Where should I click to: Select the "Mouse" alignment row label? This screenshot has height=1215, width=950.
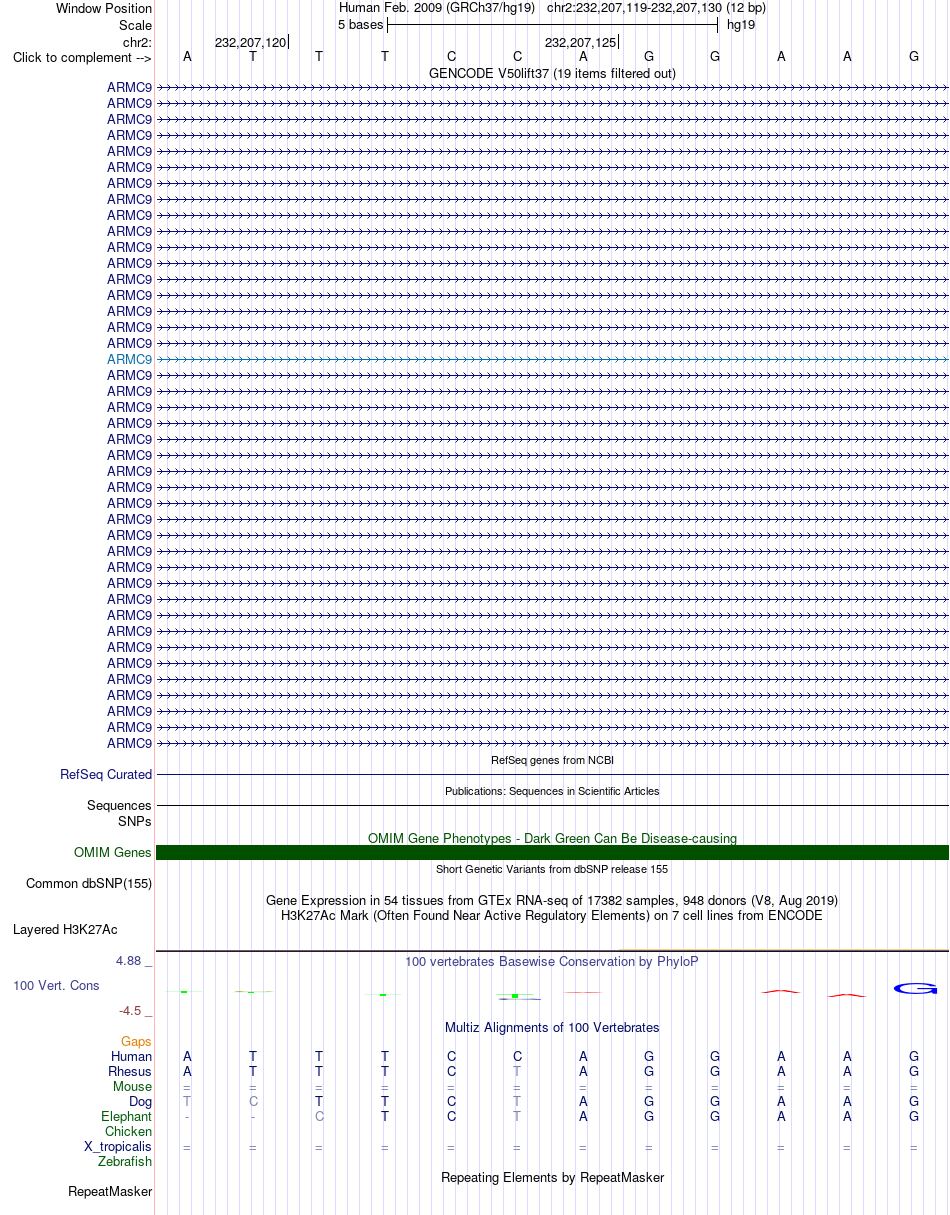click(x=132, y=1086)
